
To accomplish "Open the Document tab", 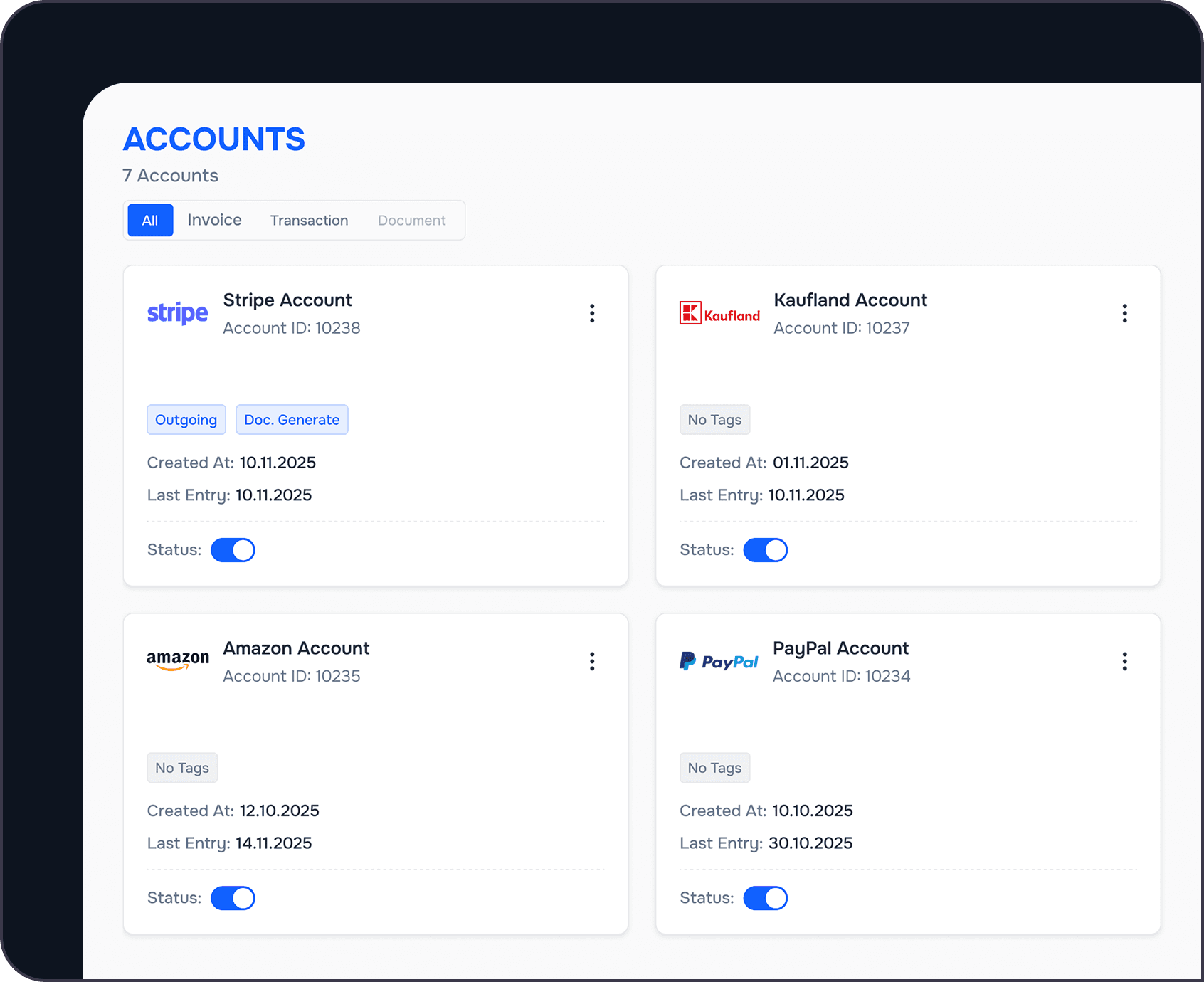I will [x=411, y=221].
